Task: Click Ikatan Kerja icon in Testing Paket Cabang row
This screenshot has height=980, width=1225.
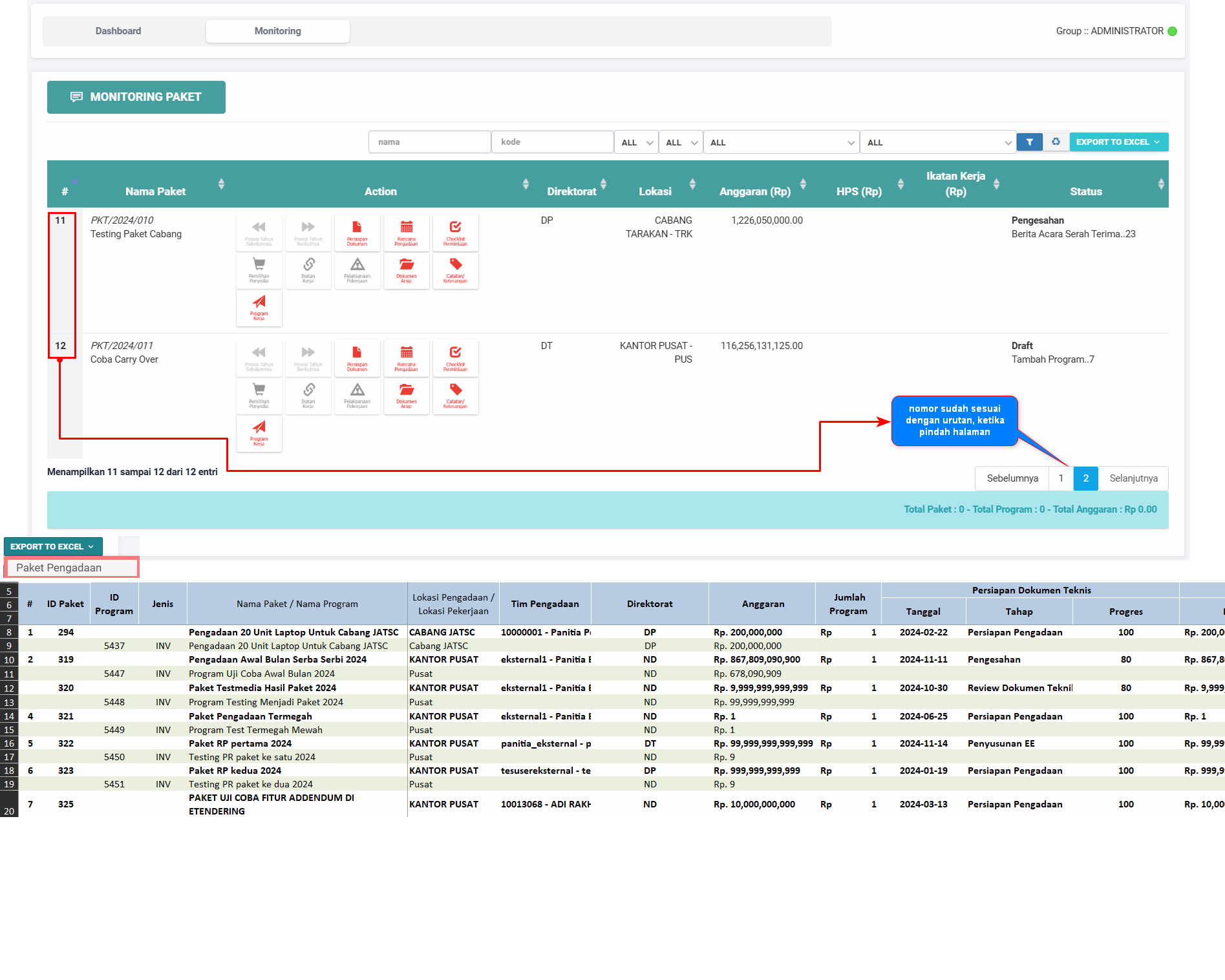Action: tap(308, 270)
